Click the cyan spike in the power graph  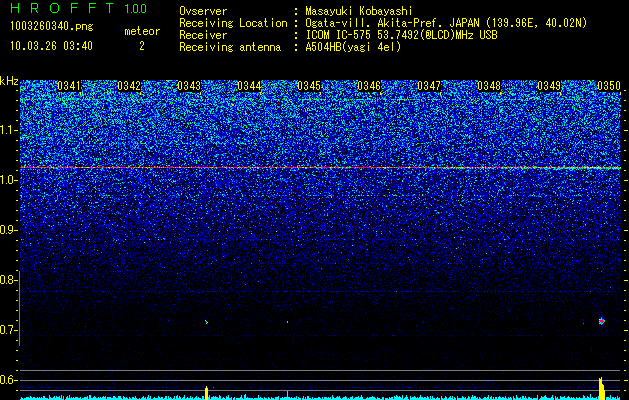coord(287,394)
